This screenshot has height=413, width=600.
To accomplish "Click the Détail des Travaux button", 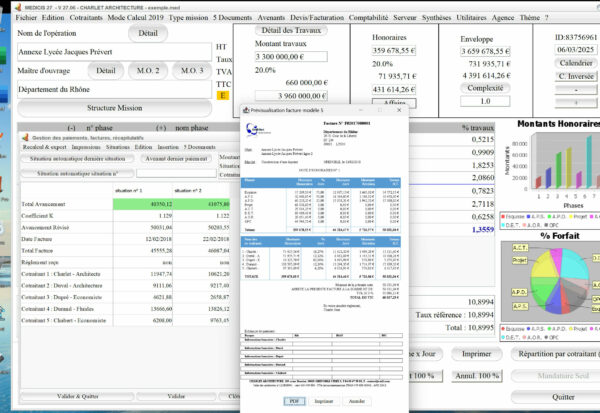I will click(x=291, y=31).
